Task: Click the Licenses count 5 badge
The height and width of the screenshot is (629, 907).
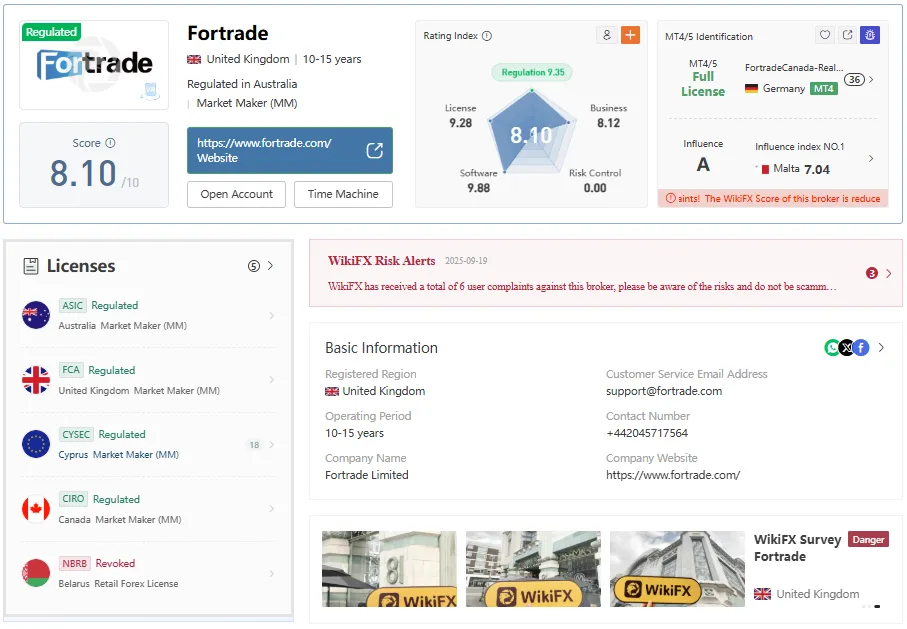Action: 253,266
